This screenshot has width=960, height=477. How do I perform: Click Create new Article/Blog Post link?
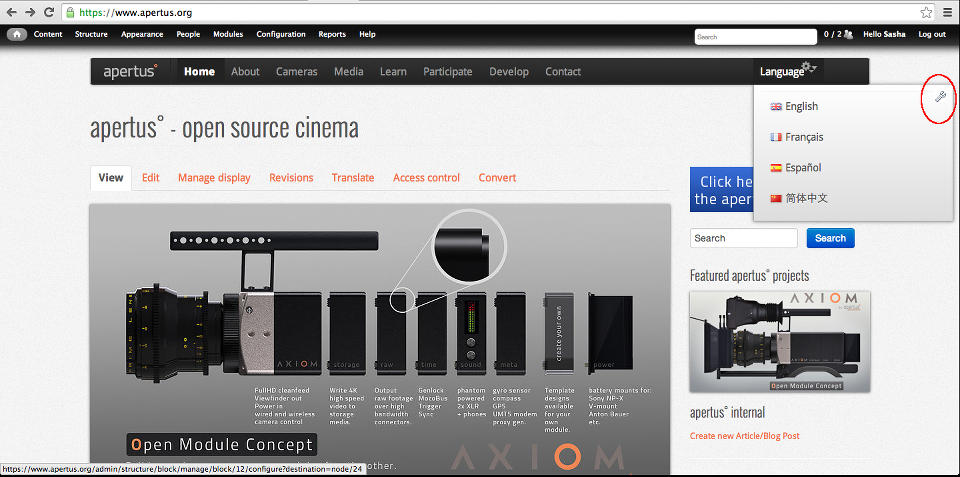(x=744, y=436)
